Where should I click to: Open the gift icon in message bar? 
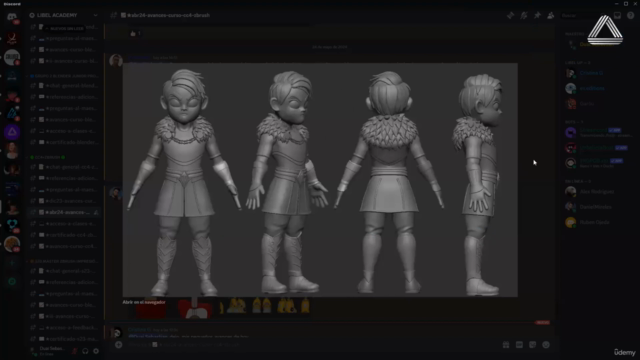[x=506, y=345]
